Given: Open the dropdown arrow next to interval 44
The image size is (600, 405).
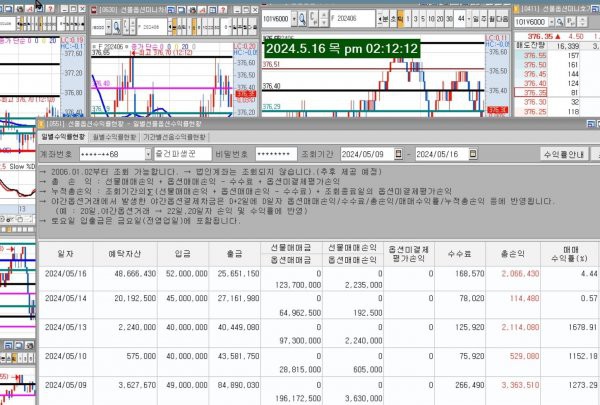Looking at the screenshot, I should tap(469, 19).
